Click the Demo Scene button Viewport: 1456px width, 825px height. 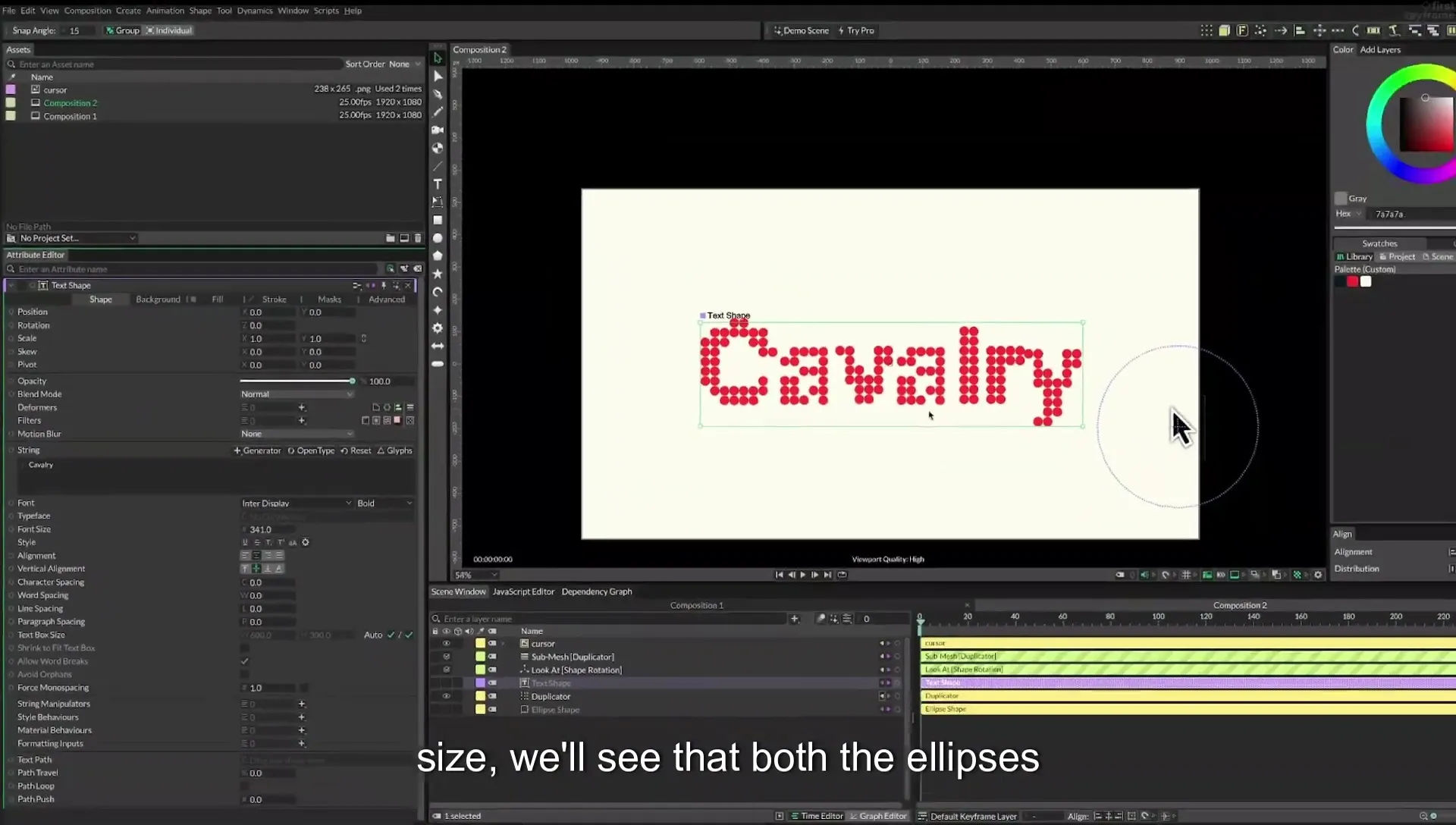[x=802, y=30]
